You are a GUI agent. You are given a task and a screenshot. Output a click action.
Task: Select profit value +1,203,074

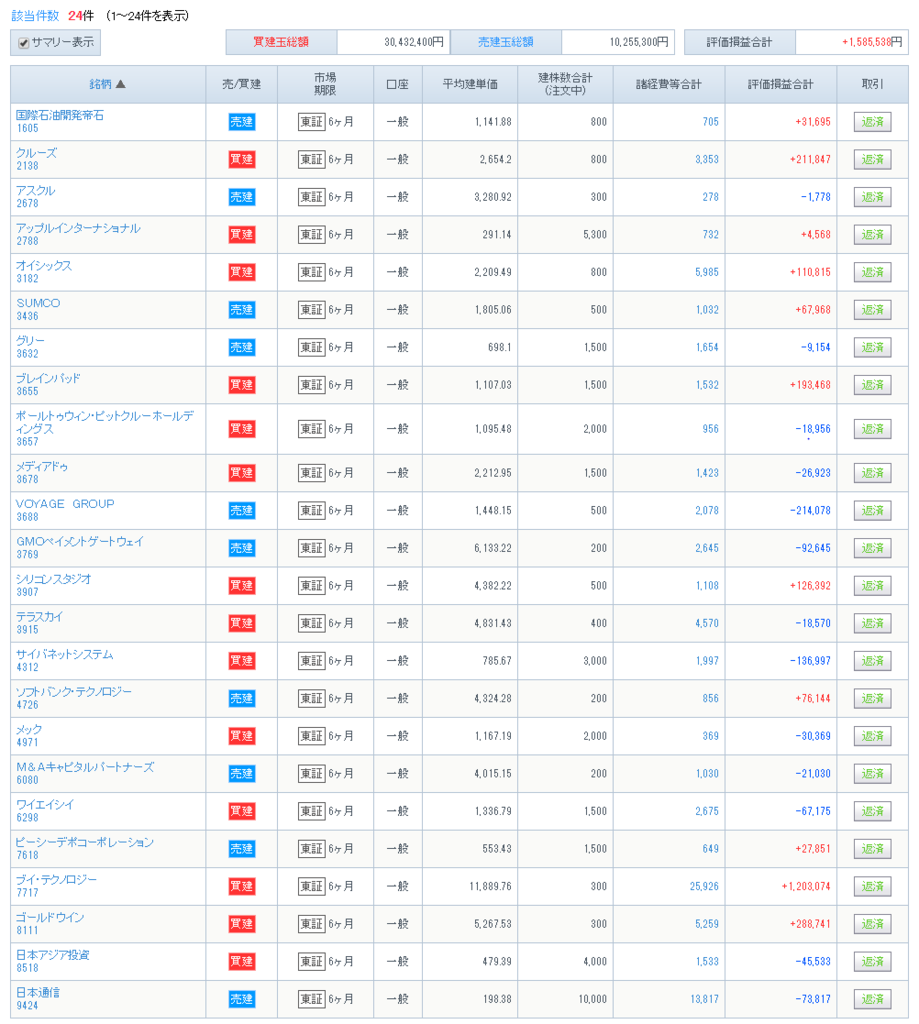pyautogui.click(x=806, y=886)
